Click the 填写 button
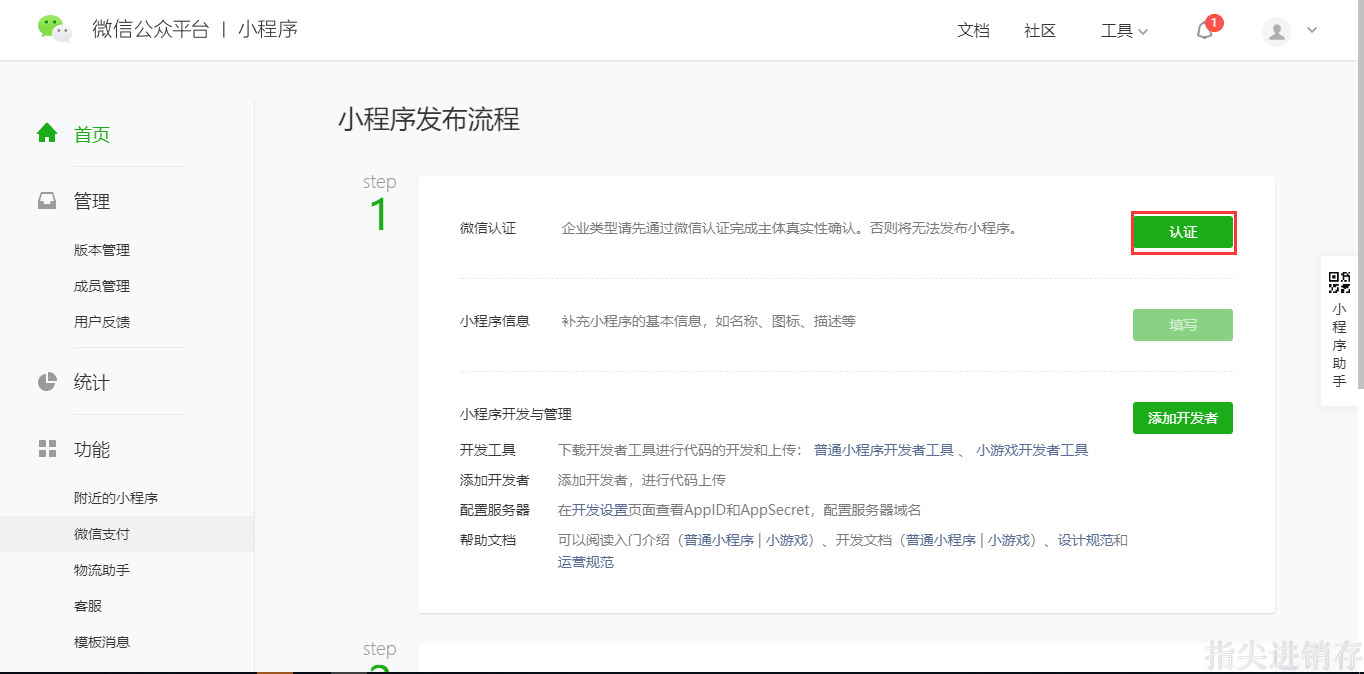Viewport: 1364px width, 674px height. pos(1183,325)
